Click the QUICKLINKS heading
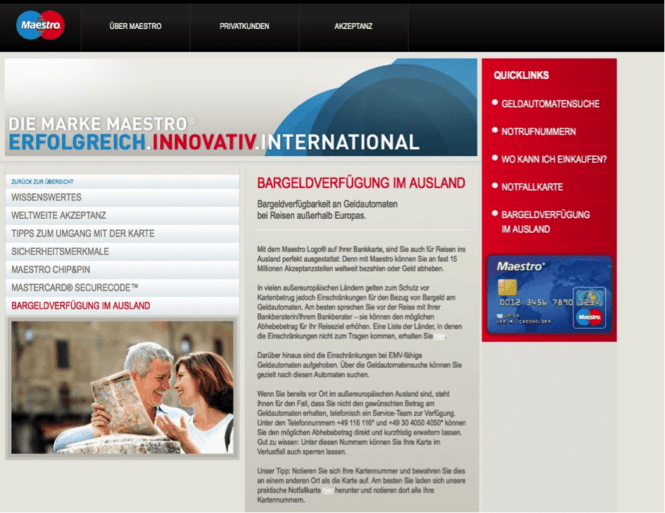The width and height of the screenshot is (665, 513). (x=521, y=75)
